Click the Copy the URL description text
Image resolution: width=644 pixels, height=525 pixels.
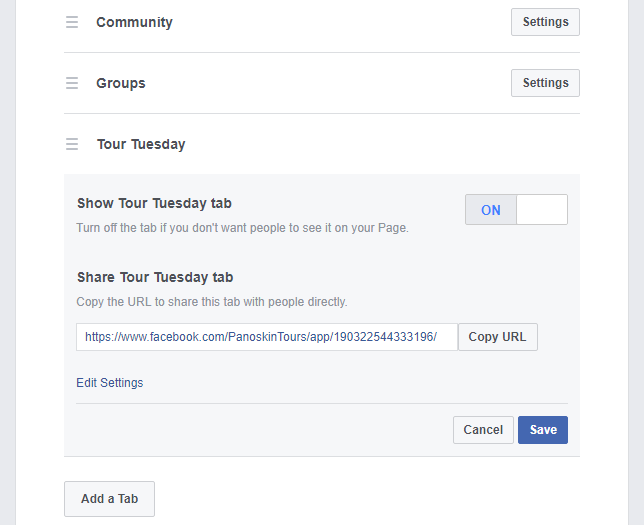(x=212, y=302)
